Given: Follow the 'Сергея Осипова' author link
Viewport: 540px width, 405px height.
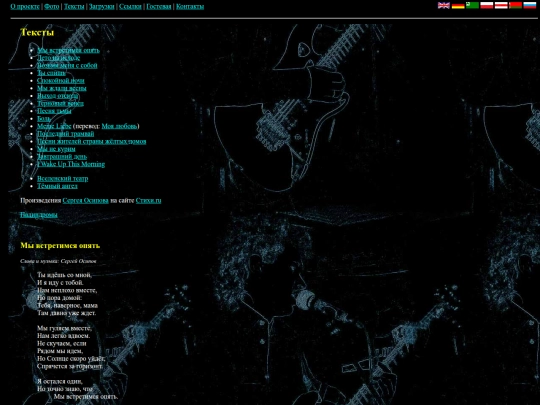Looking at the screenshot, I should pyautogui.click(x=85, y=200).
